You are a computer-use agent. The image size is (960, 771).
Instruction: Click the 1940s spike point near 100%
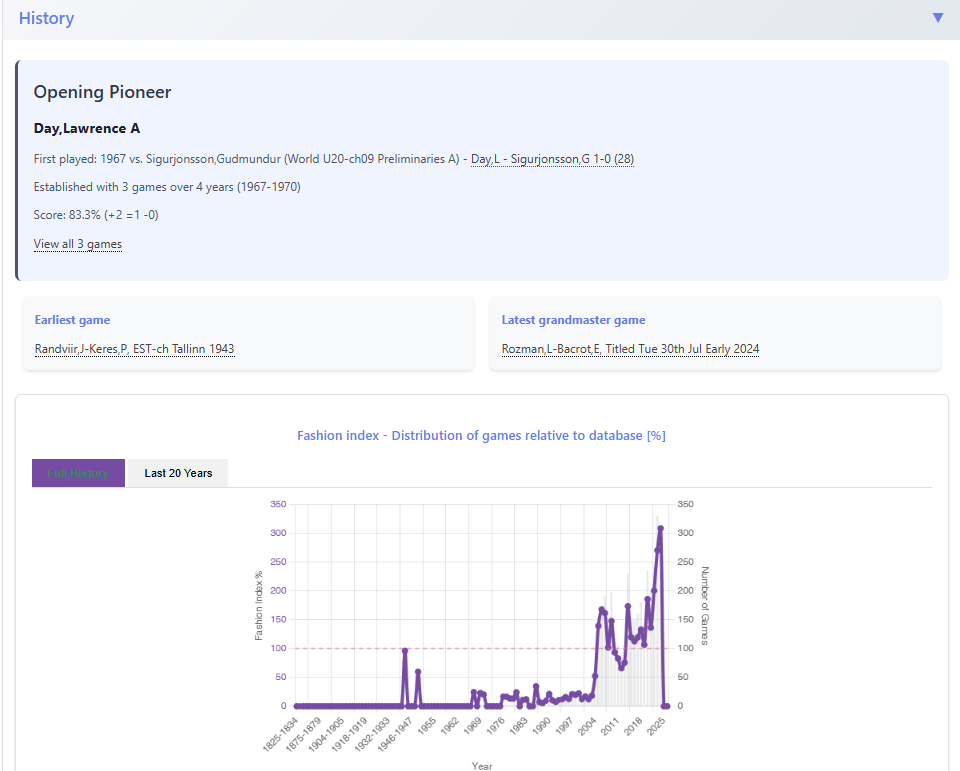click(405, 651)
